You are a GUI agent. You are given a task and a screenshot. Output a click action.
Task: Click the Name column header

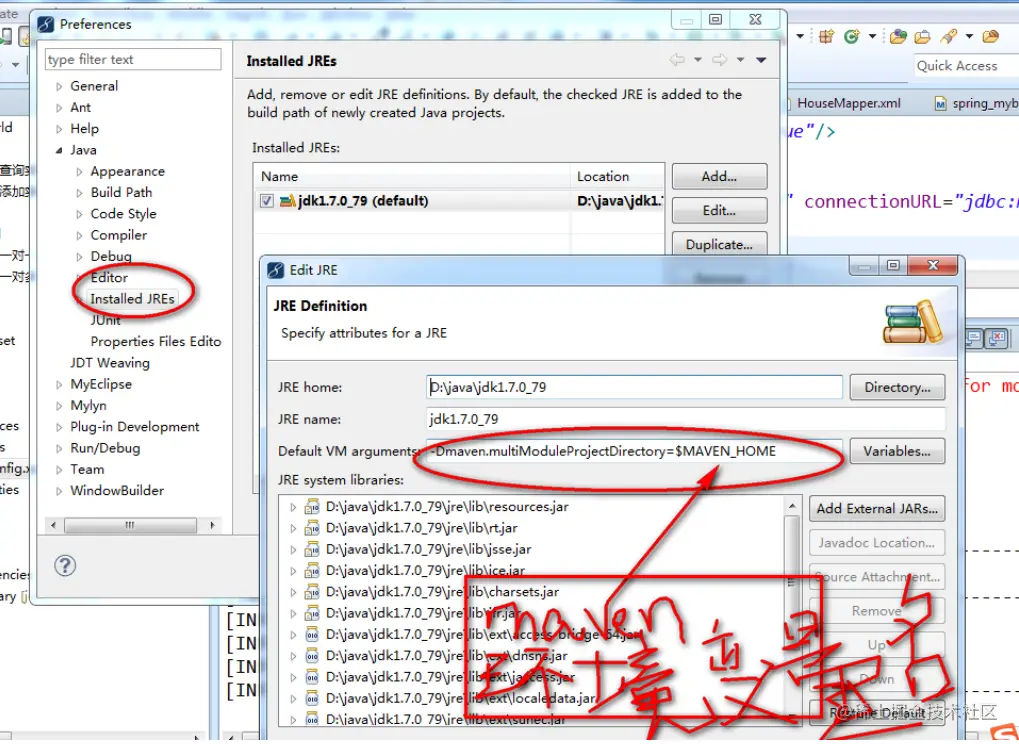pos(413,176)
